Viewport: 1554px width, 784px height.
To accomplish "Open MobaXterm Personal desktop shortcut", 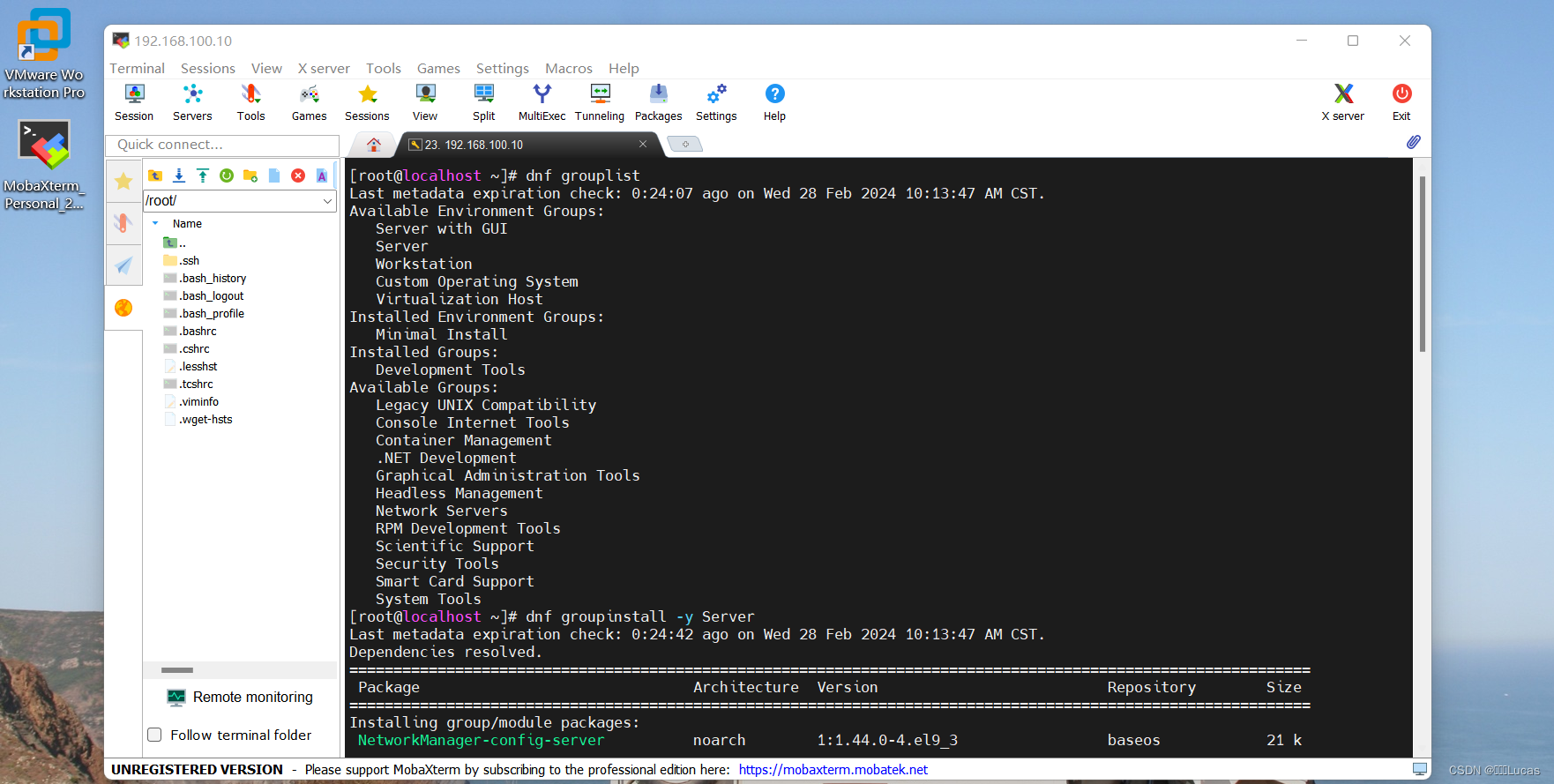I will click(x=44, y=165).
